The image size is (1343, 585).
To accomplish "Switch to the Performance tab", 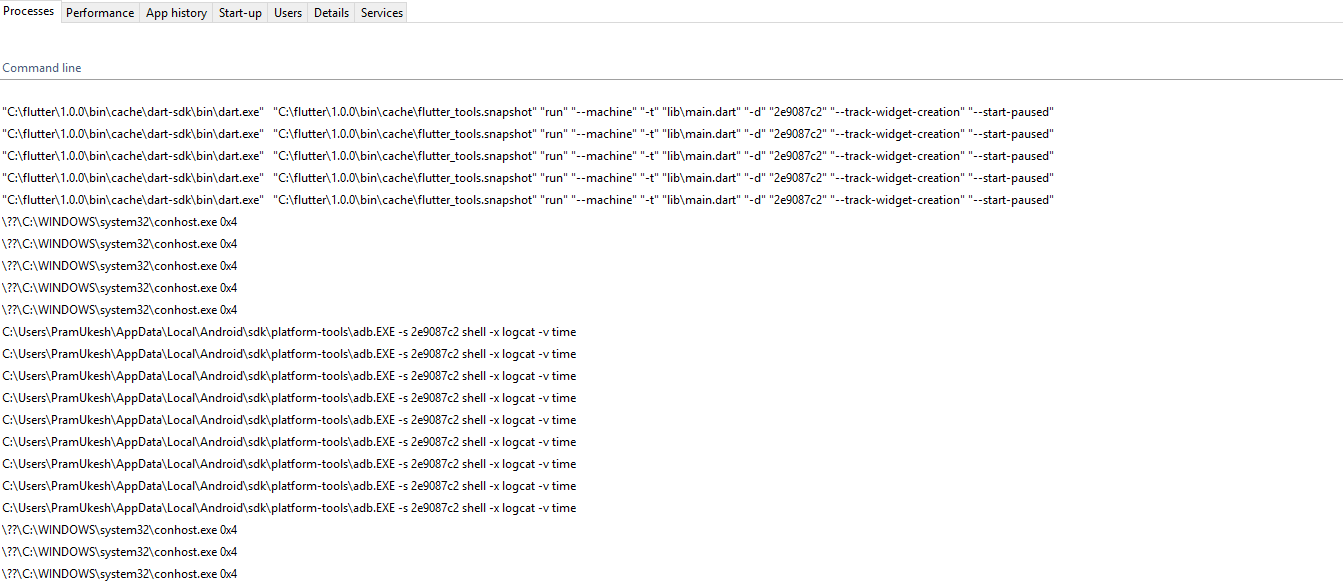I will [99, 12].
